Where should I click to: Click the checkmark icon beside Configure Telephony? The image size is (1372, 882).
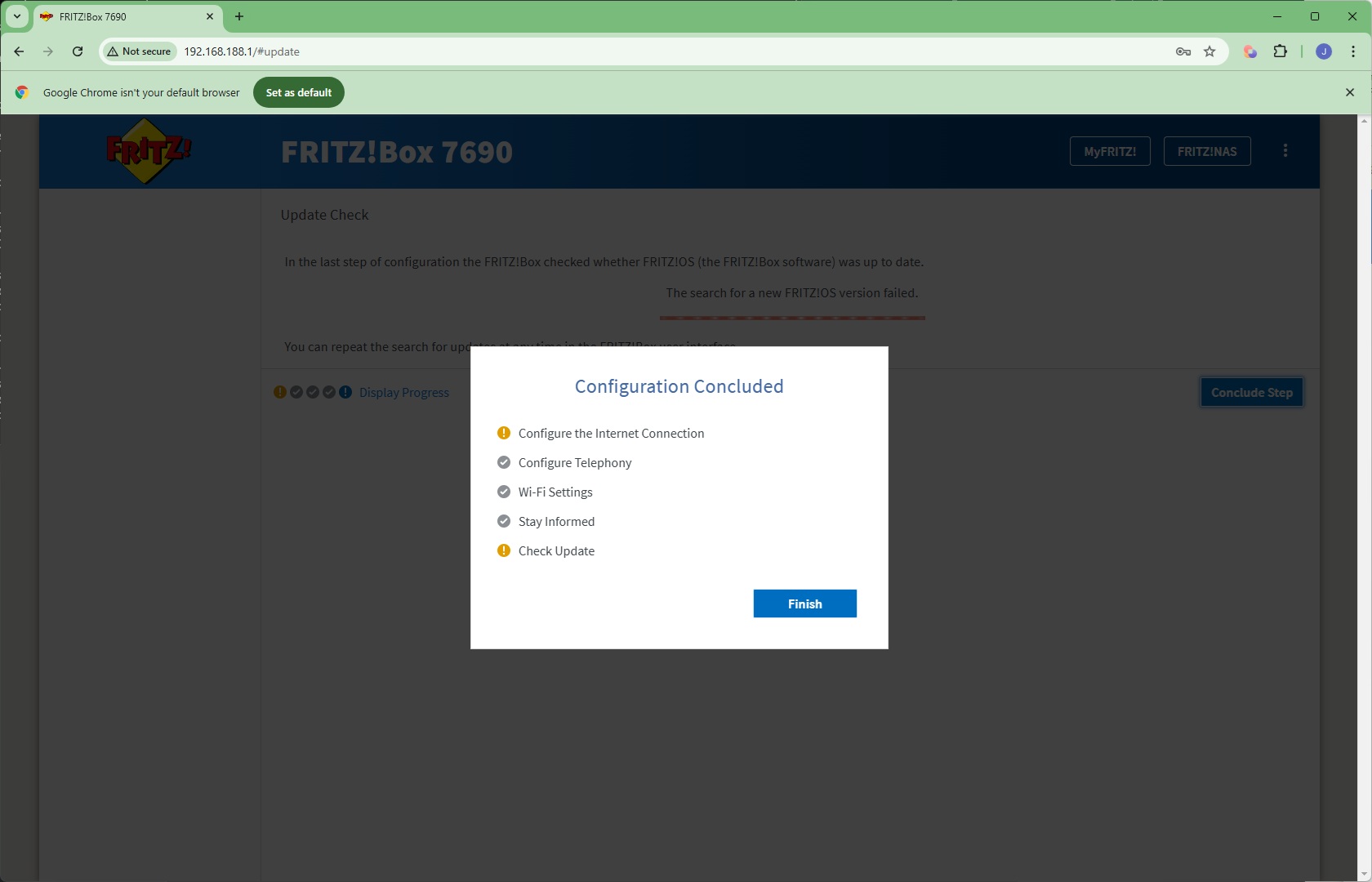[504, 462]
